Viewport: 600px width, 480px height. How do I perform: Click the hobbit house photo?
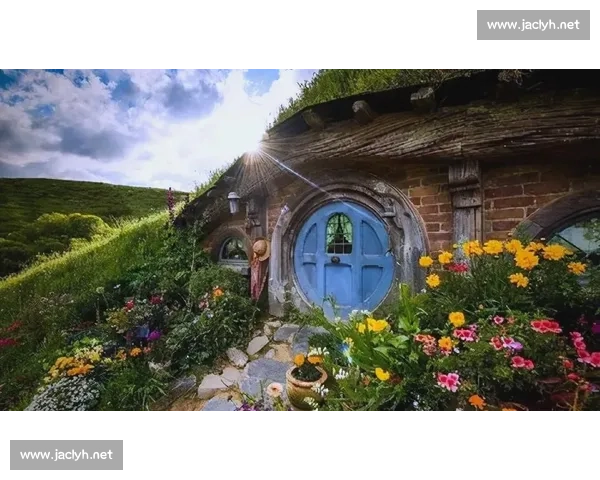pyautogui.click(x=300, y=240)
